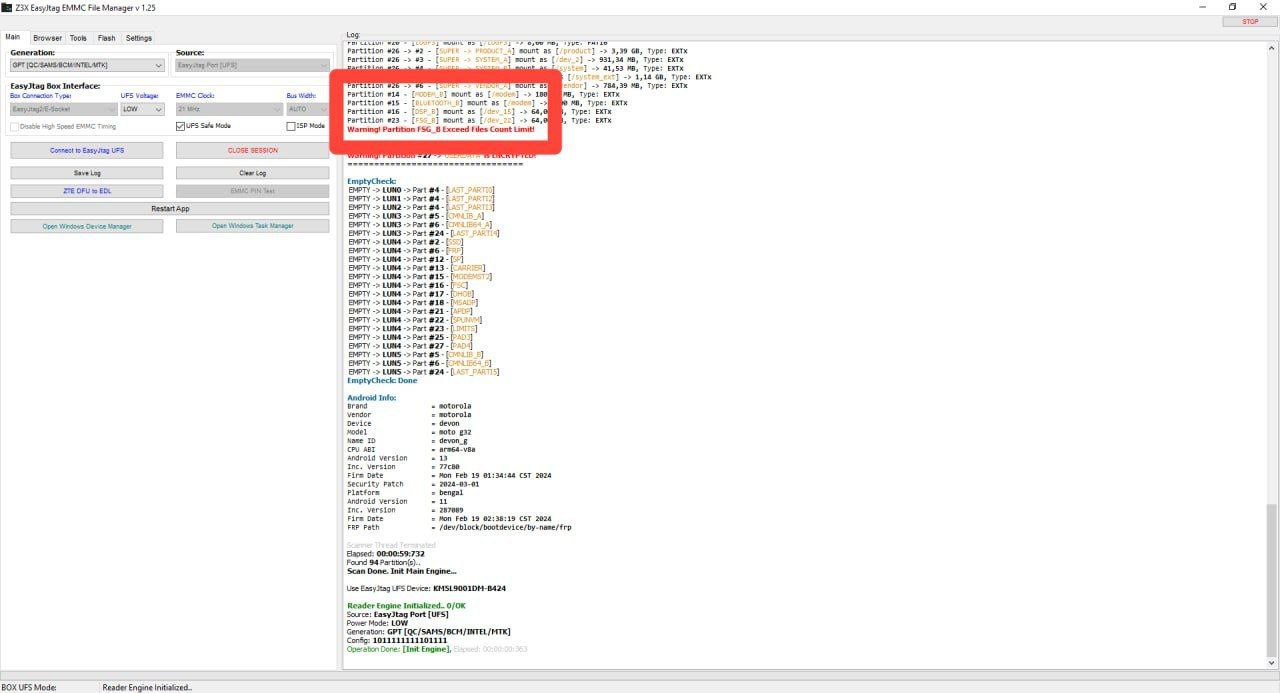Click the CLOSE SESSION button
The width and height of the screenshot is (1280, 693).
click(x=252, y=150)
